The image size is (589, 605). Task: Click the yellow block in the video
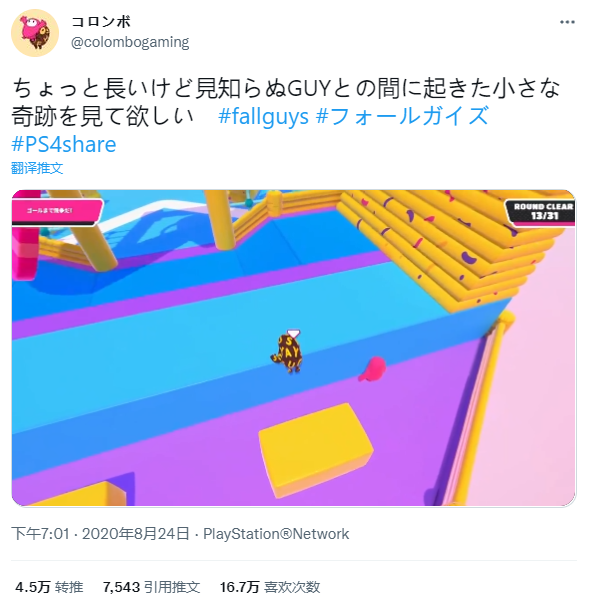coord(316,450)
